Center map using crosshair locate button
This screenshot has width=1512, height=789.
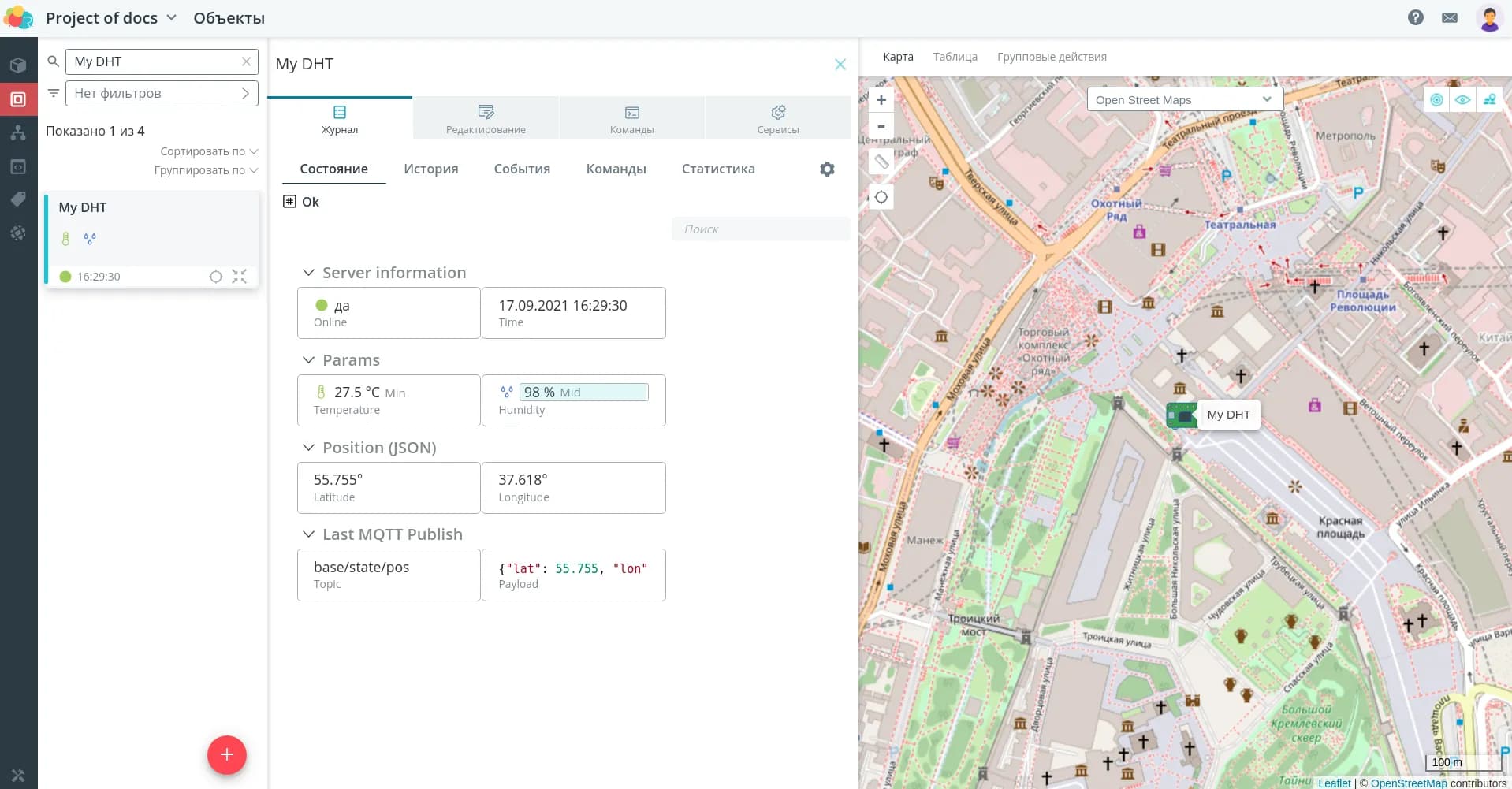click(x=881, y=197)
